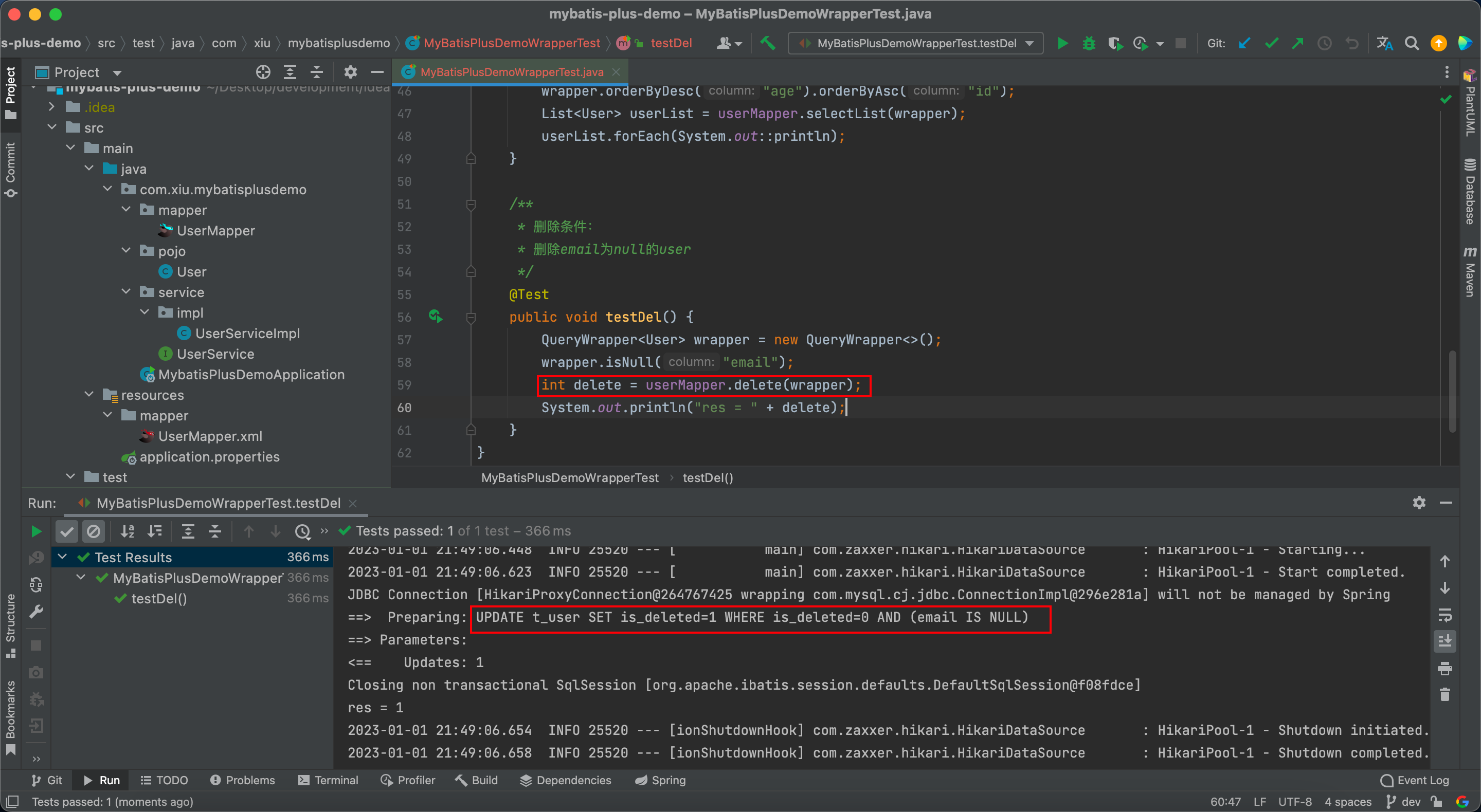This screenshot has height=812, width=1481.
Task: Open Git history clock icon
Action: pyautogui.click(x=1325, y=43)
